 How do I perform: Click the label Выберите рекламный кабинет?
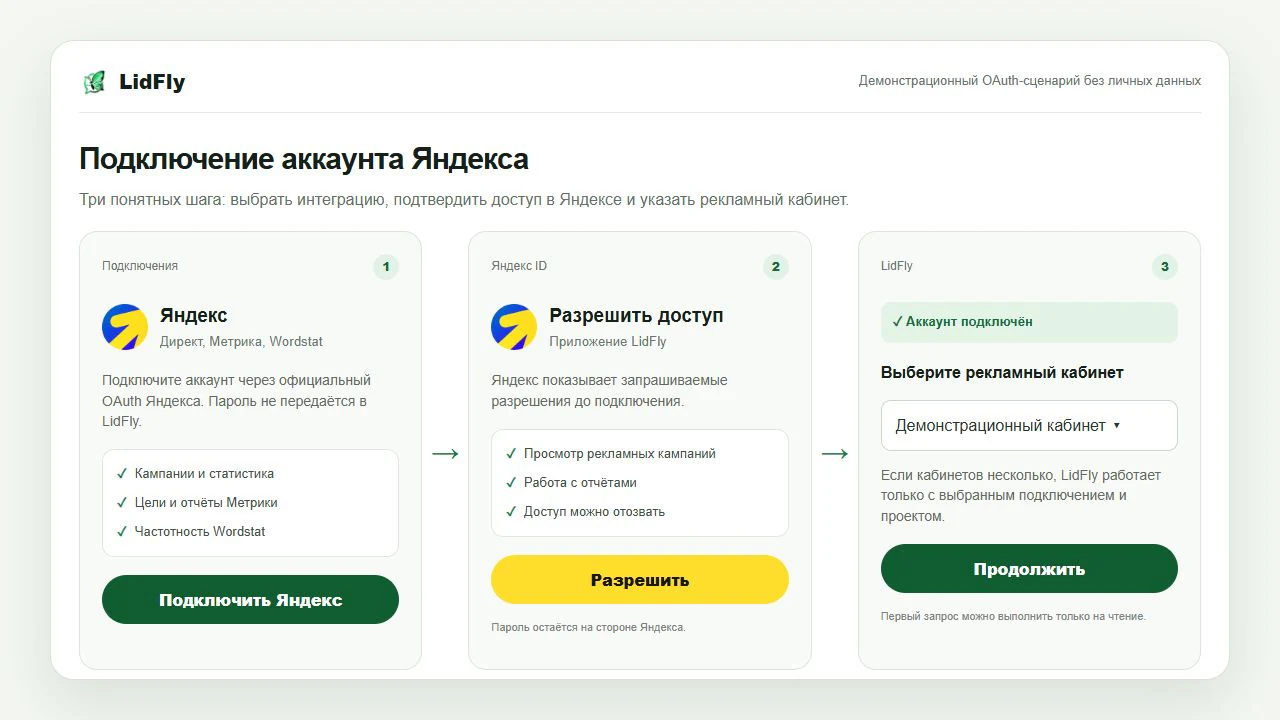point(1002,372)
